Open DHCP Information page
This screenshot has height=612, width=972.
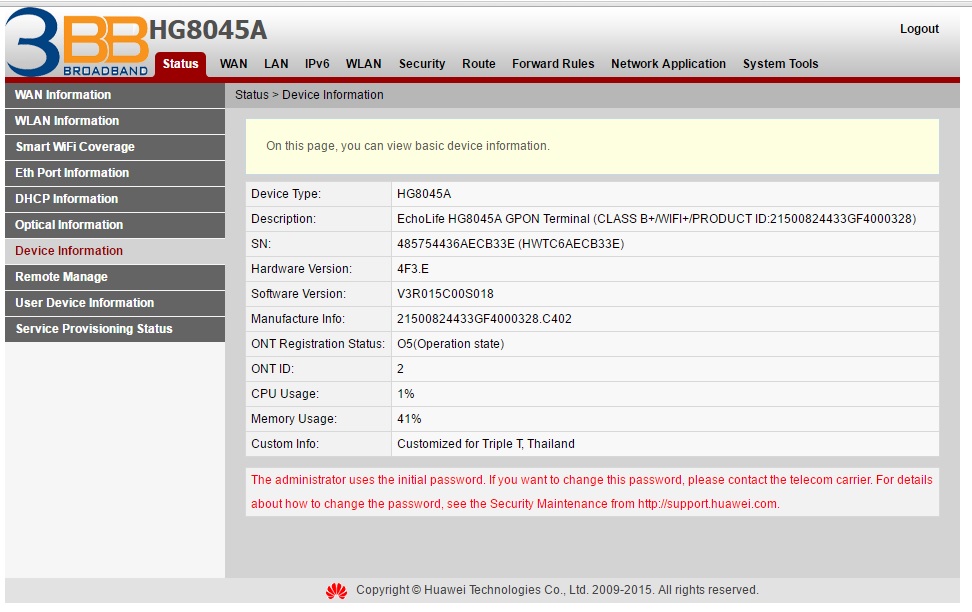pos(115,200)
